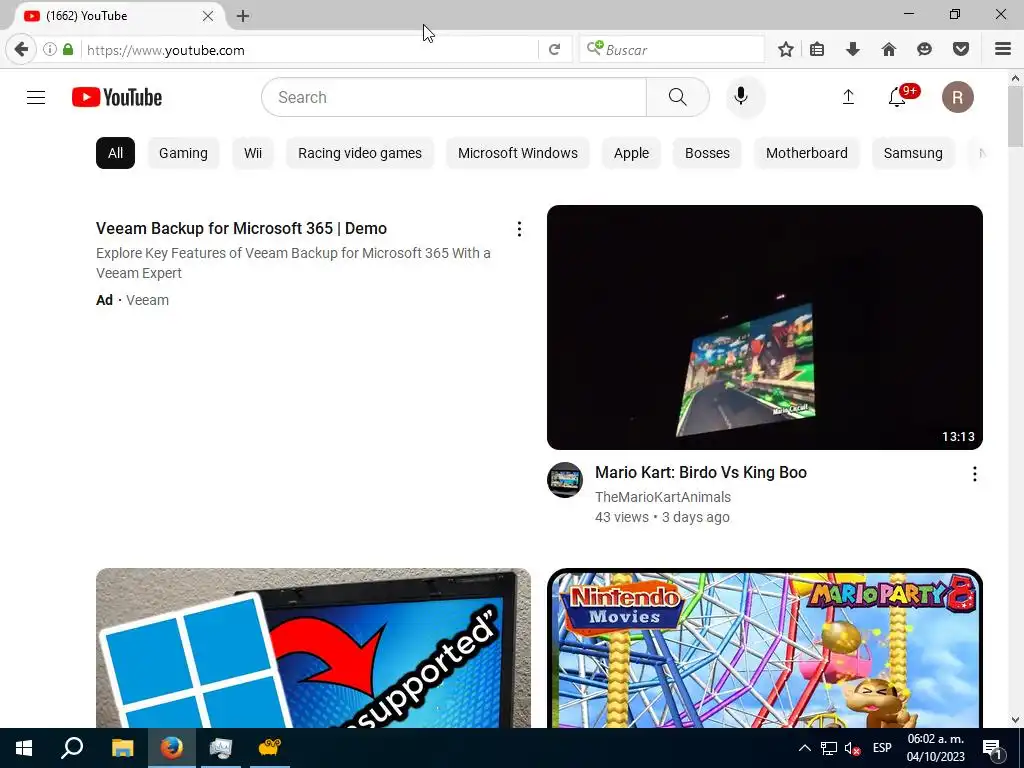Open the Action Center notifications icon

tap(993, 748)
